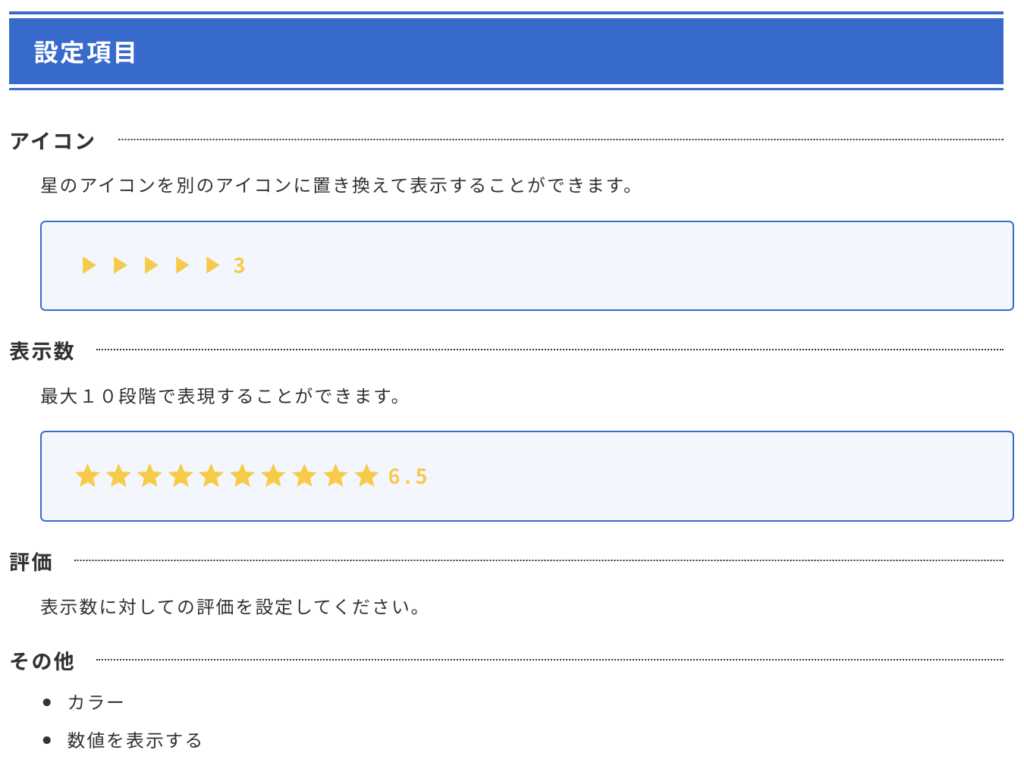Click the first star in the ten-star row

88,476
